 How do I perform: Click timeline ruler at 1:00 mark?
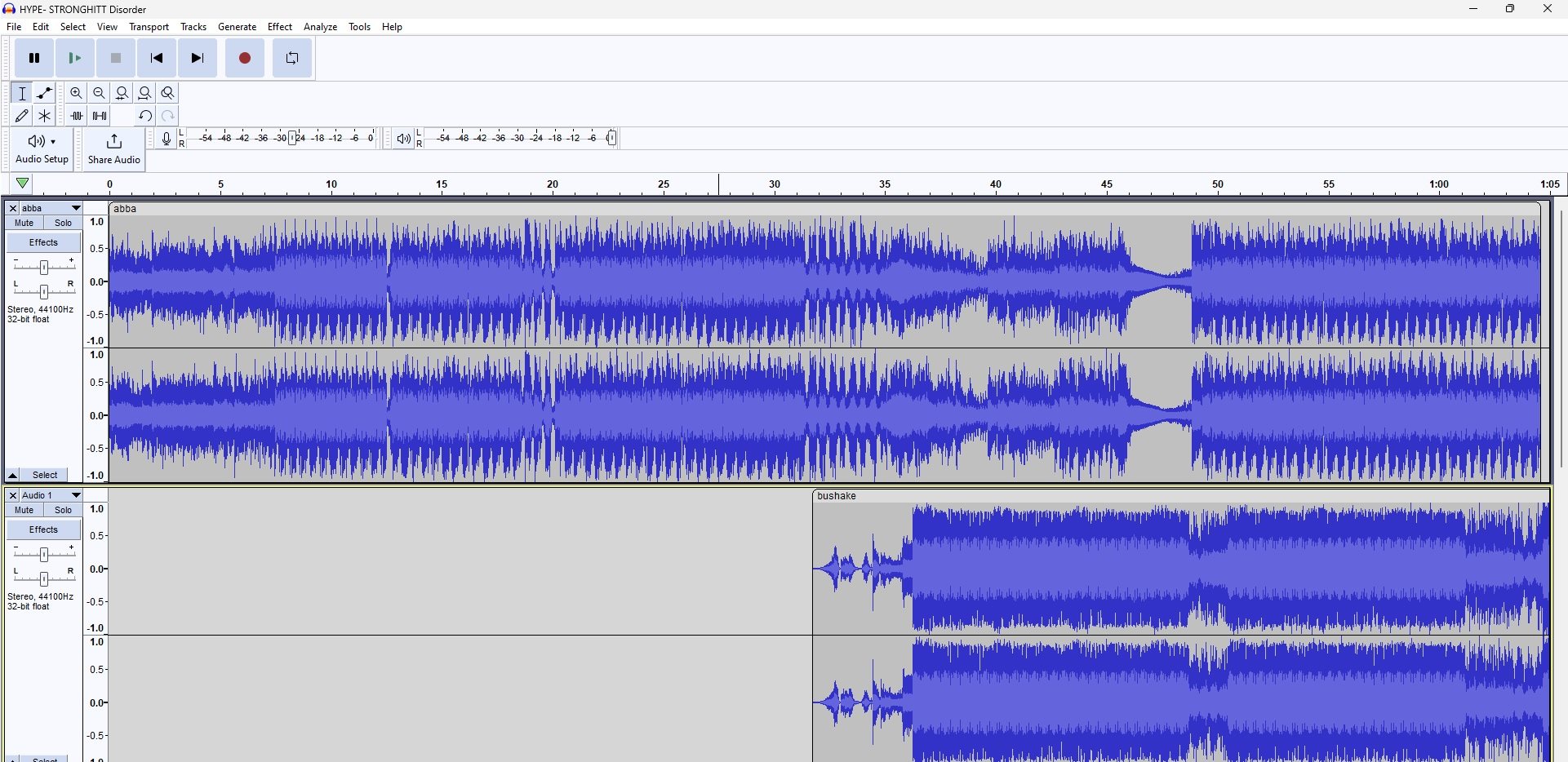[x=1439, y=185]
